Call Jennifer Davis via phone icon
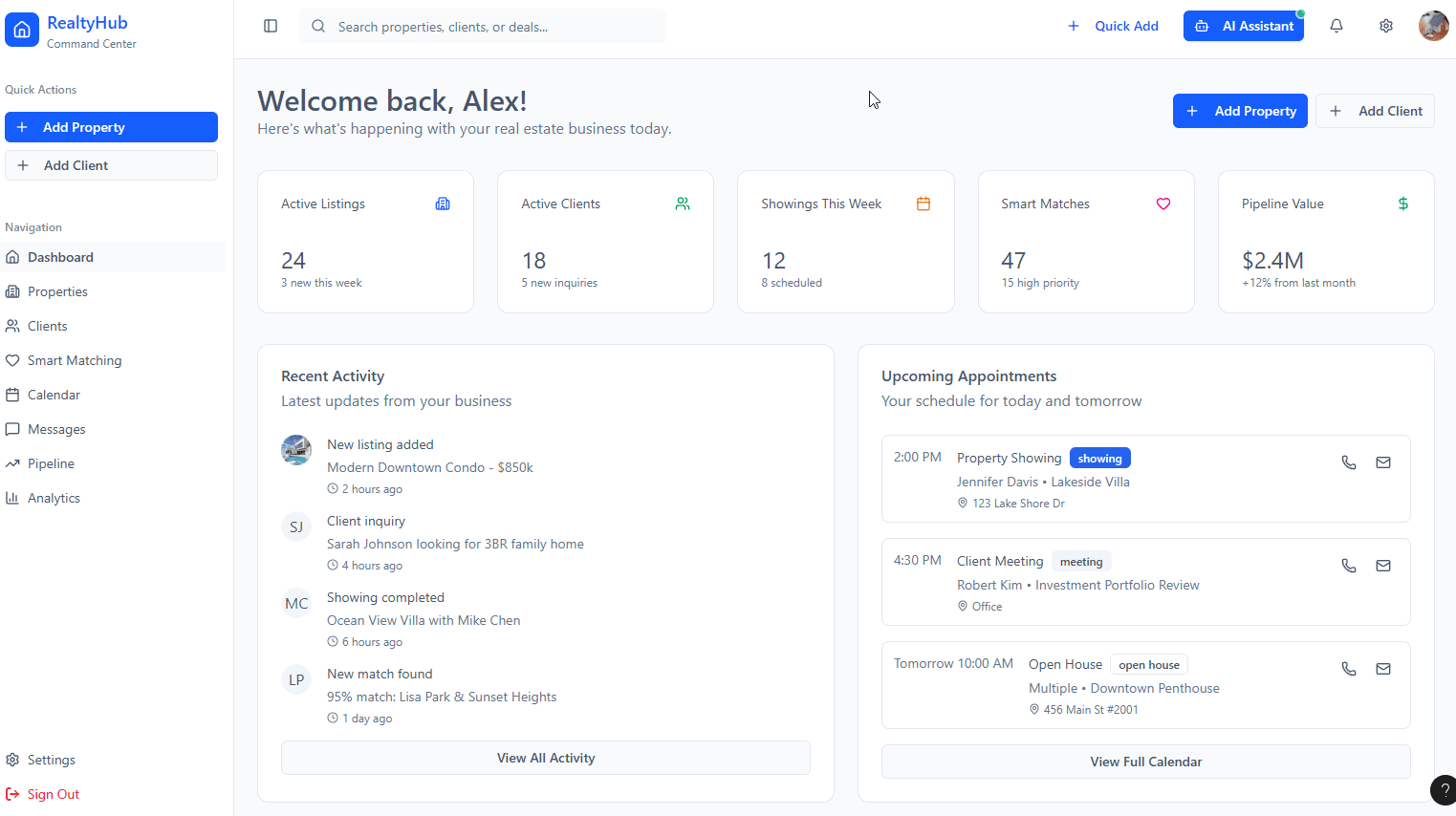 pos(1348,462)
